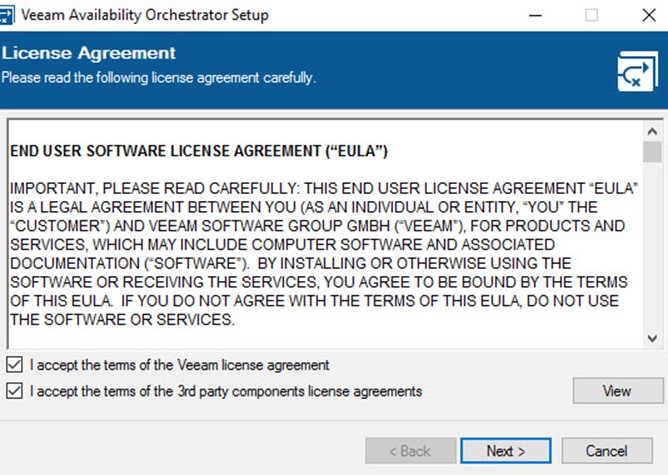Click the 'I accept the terms of the Veeam license agreement' label
This screenshot has height=475, width=668.
pos(179,365)
